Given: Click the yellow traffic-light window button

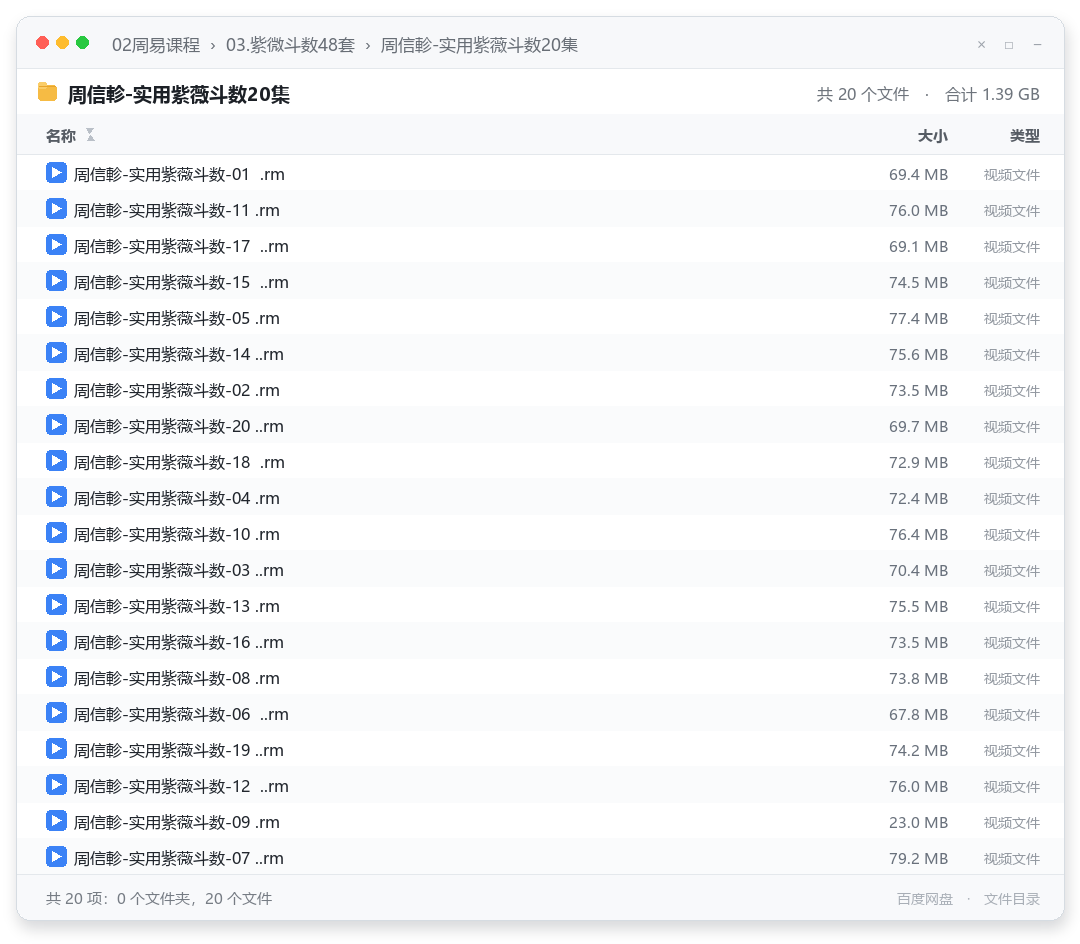Looking at the screenshot, I should pos(63,43).
